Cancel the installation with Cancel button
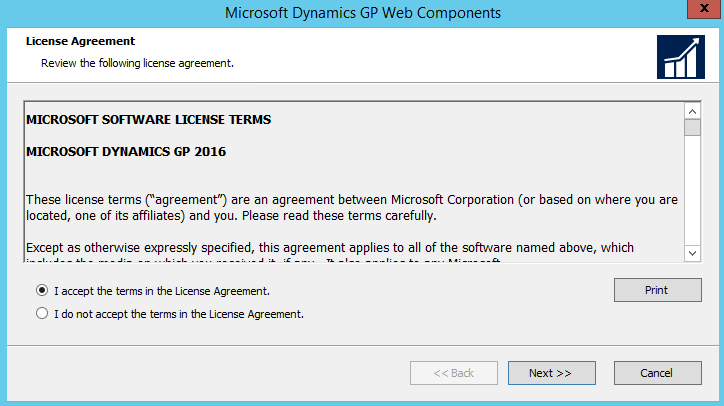This screenshot has height=406, width=724. (657, 373)
